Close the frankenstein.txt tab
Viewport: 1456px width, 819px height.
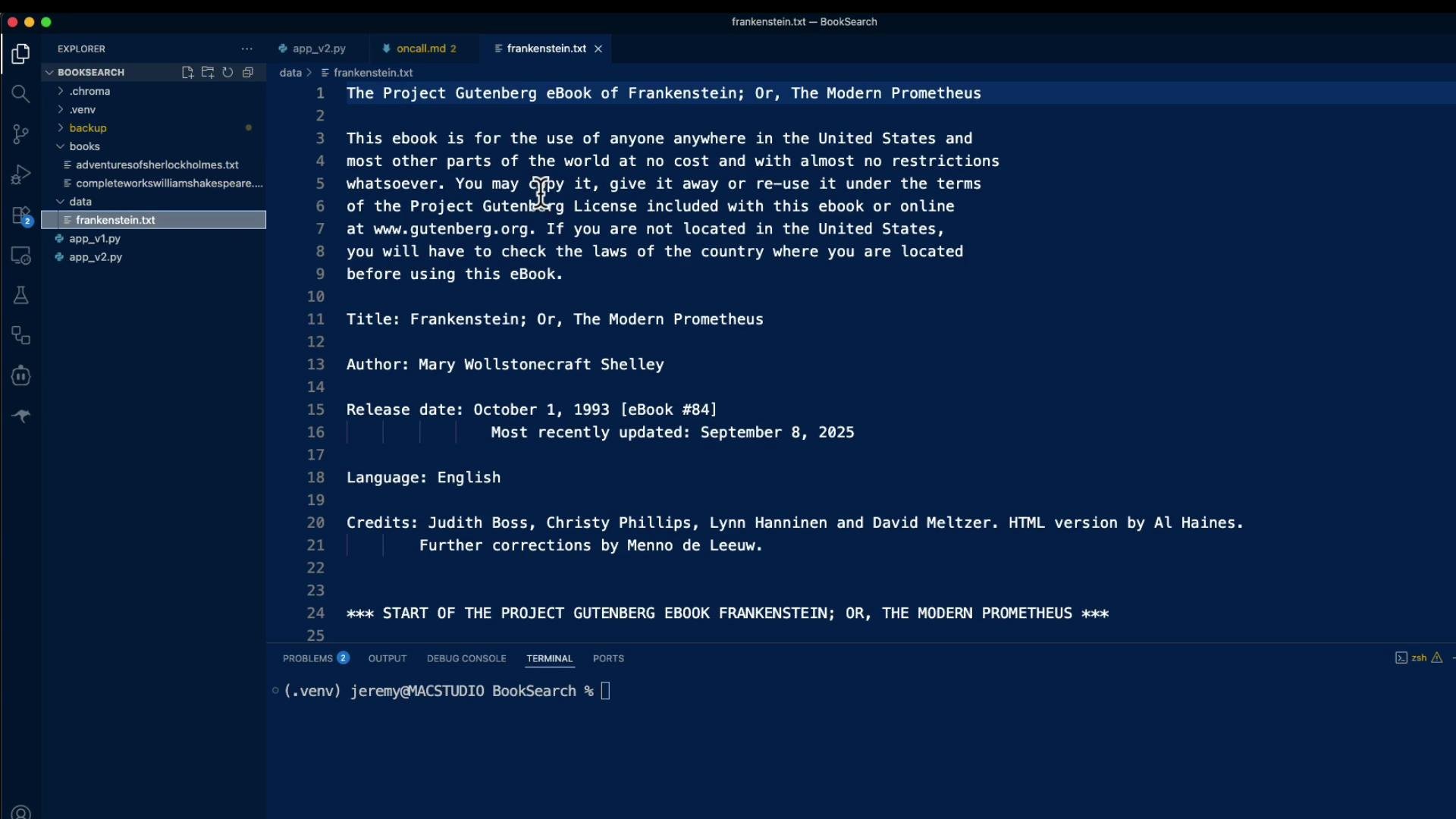[598, 49]
